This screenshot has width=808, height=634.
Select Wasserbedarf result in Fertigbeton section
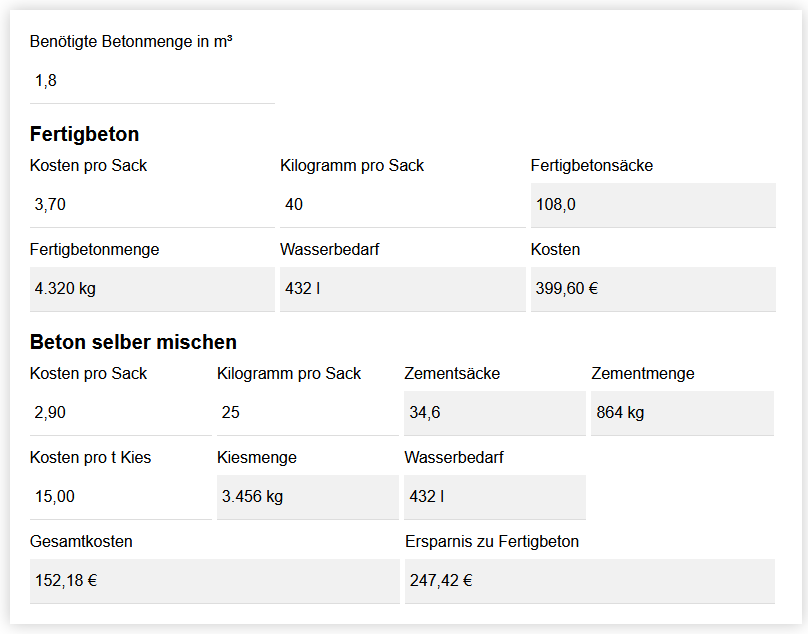(402, 289)
